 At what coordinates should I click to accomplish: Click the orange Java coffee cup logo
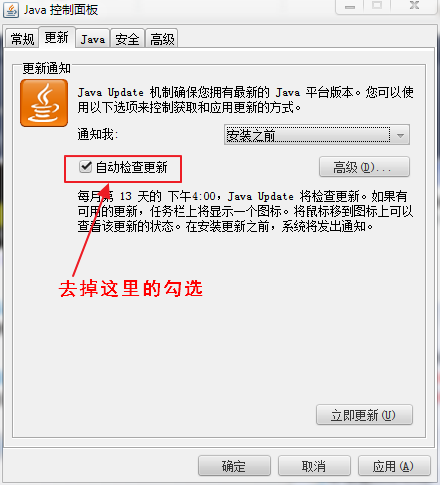(x=44, y=103)
